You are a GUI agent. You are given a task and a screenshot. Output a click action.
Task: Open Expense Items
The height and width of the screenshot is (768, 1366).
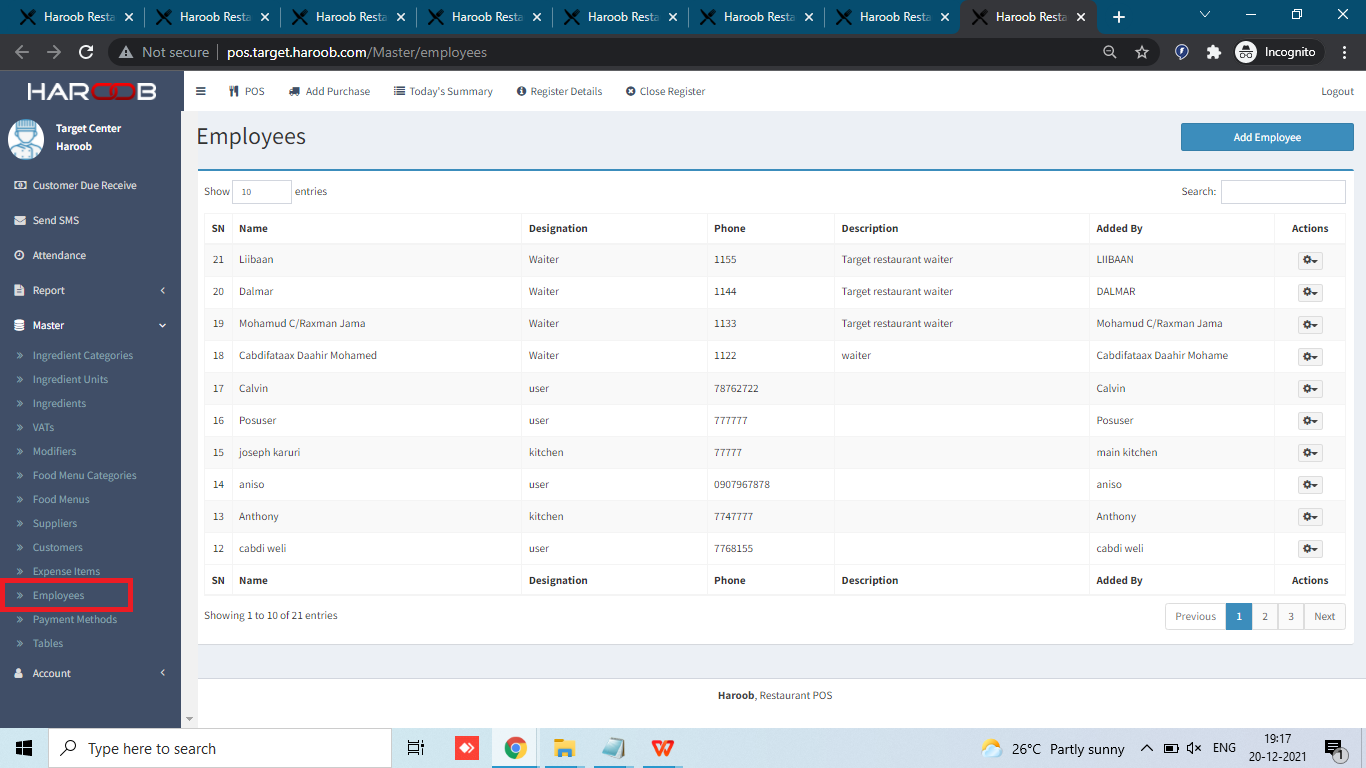pyautogui.click(x=66, y=571)
